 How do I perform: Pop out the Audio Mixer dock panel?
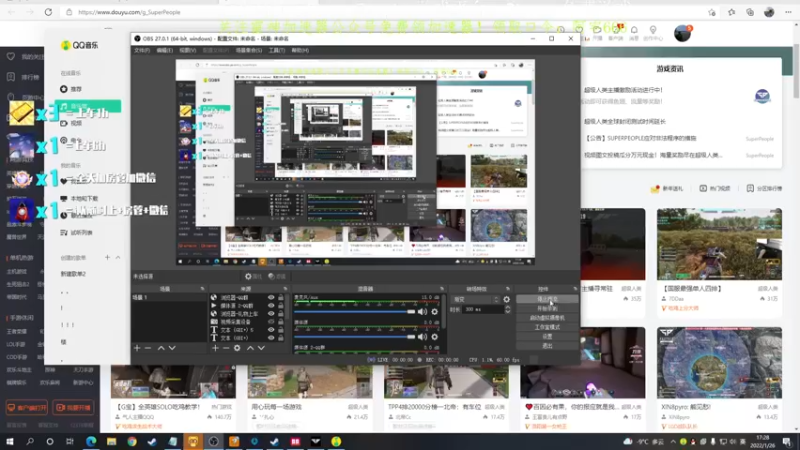[x=442, y=289]
